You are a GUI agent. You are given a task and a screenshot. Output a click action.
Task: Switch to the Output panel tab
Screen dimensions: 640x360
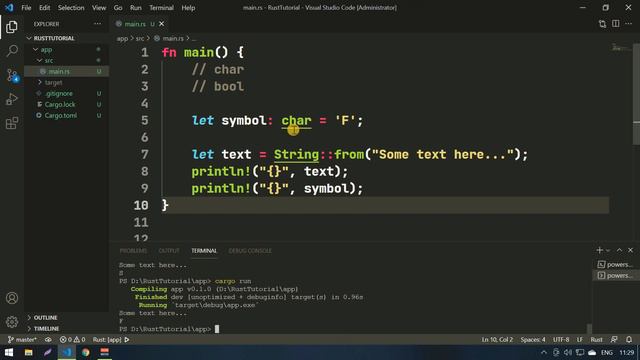pos(169,251)
